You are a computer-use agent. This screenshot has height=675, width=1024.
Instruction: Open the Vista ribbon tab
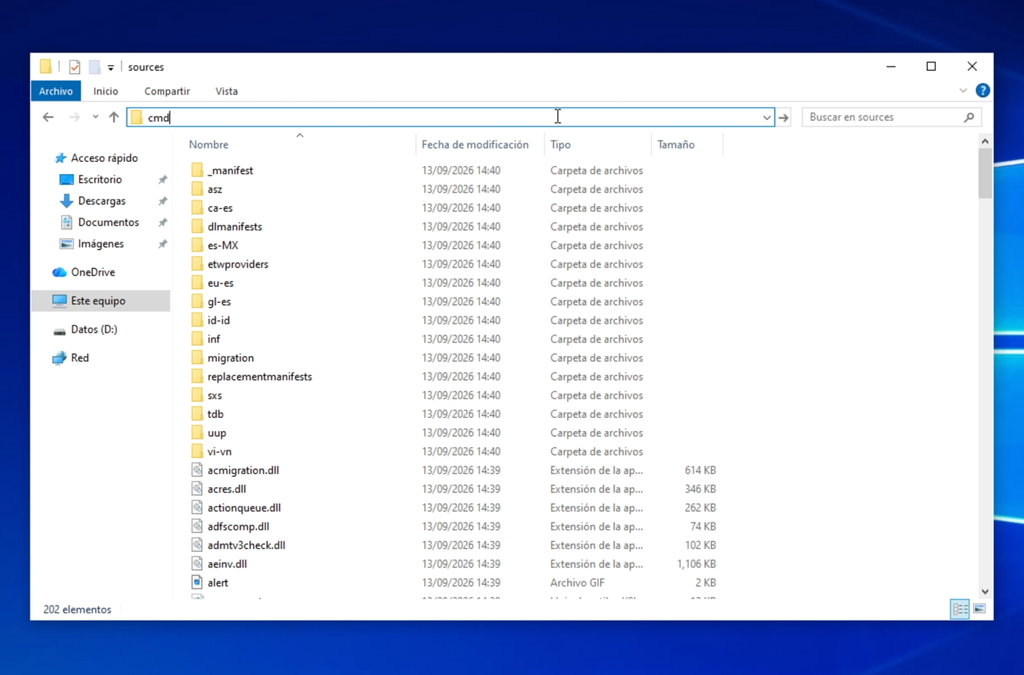tap(227, 91)
